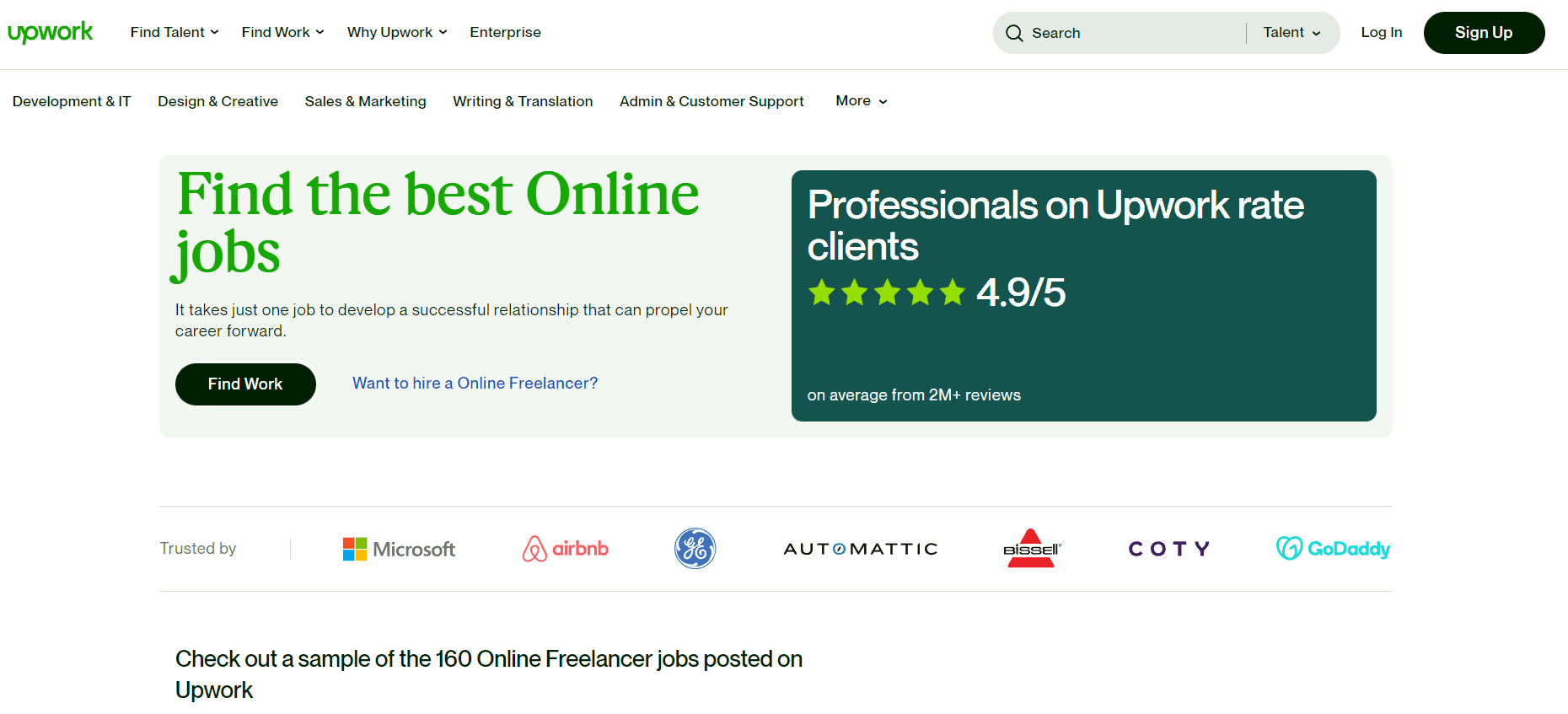Click the Automattic logo

[860, 549]
